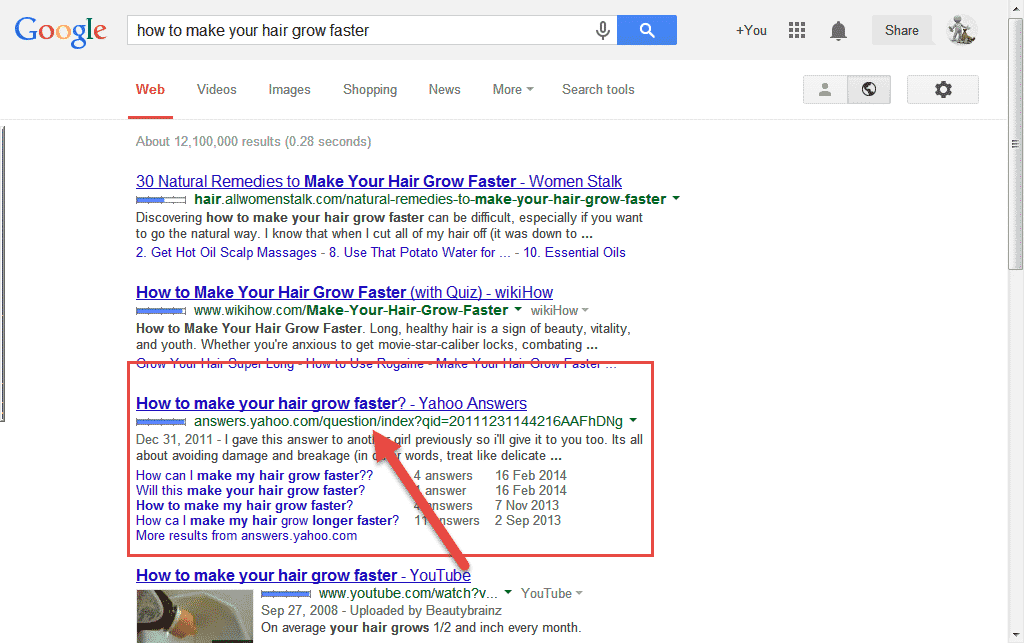Viewport: 1024px width, 643px height.
Task: Open 'How to make my hair grow faster?' question
Action: coord(244,505)
